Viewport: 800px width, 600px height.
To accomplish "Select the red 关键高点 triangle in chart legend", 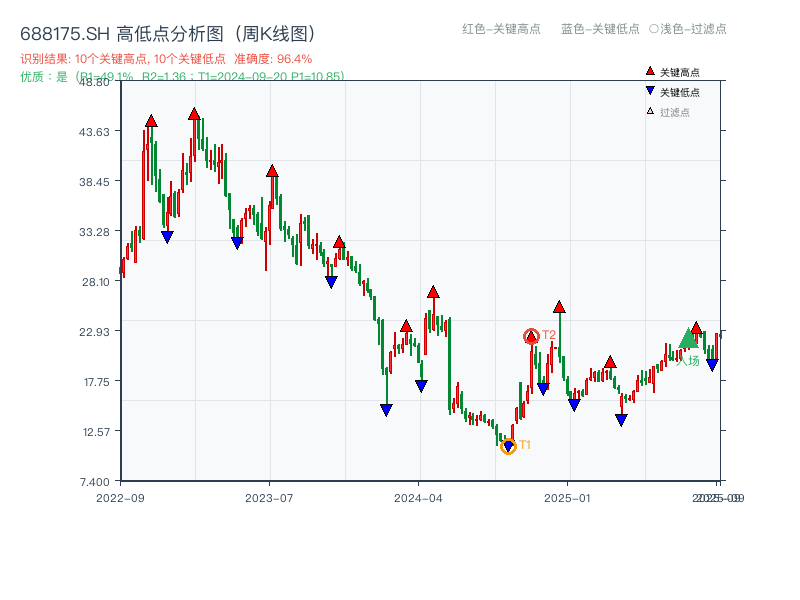I will click(649, 71).
